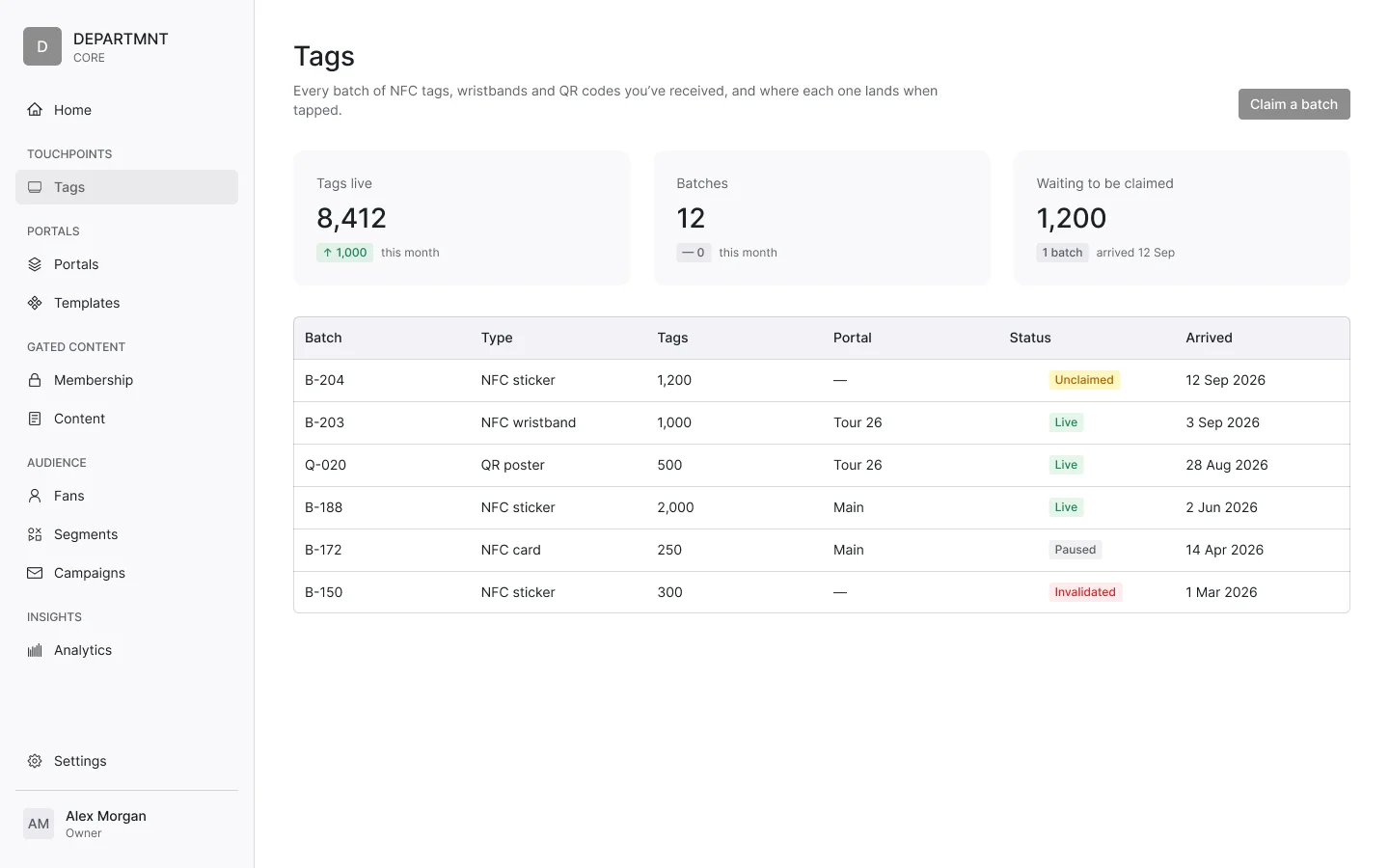Click the Analytics bar chart icon

35,650
